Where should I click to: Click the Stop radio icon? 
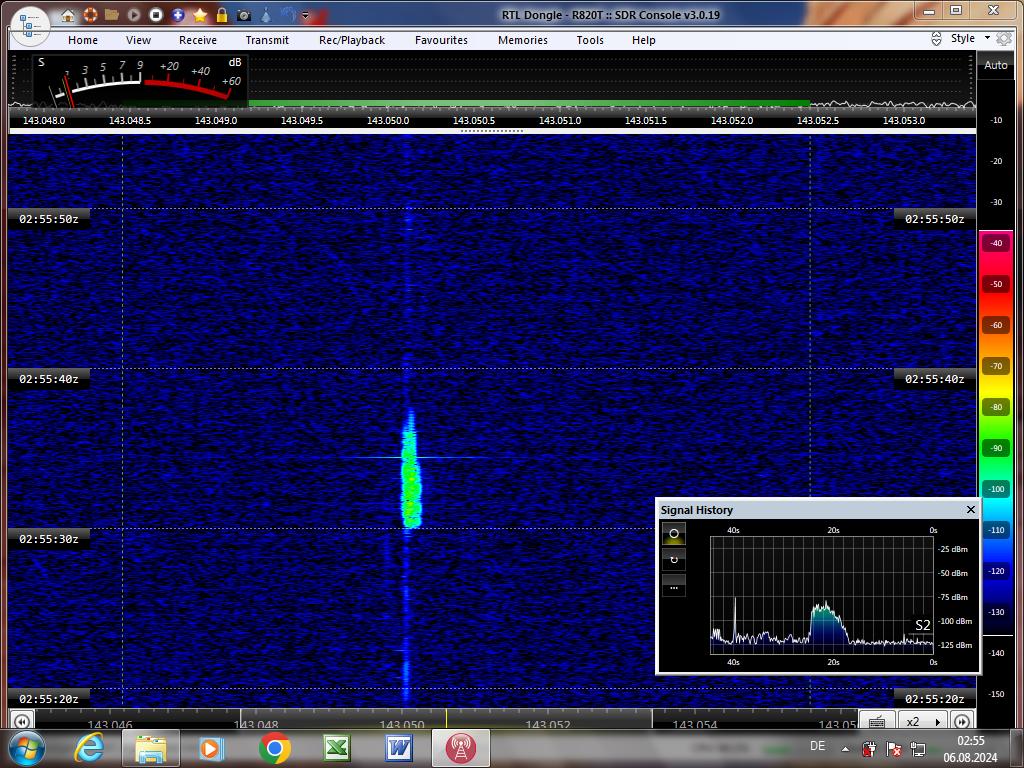click(x=155, y=14)
